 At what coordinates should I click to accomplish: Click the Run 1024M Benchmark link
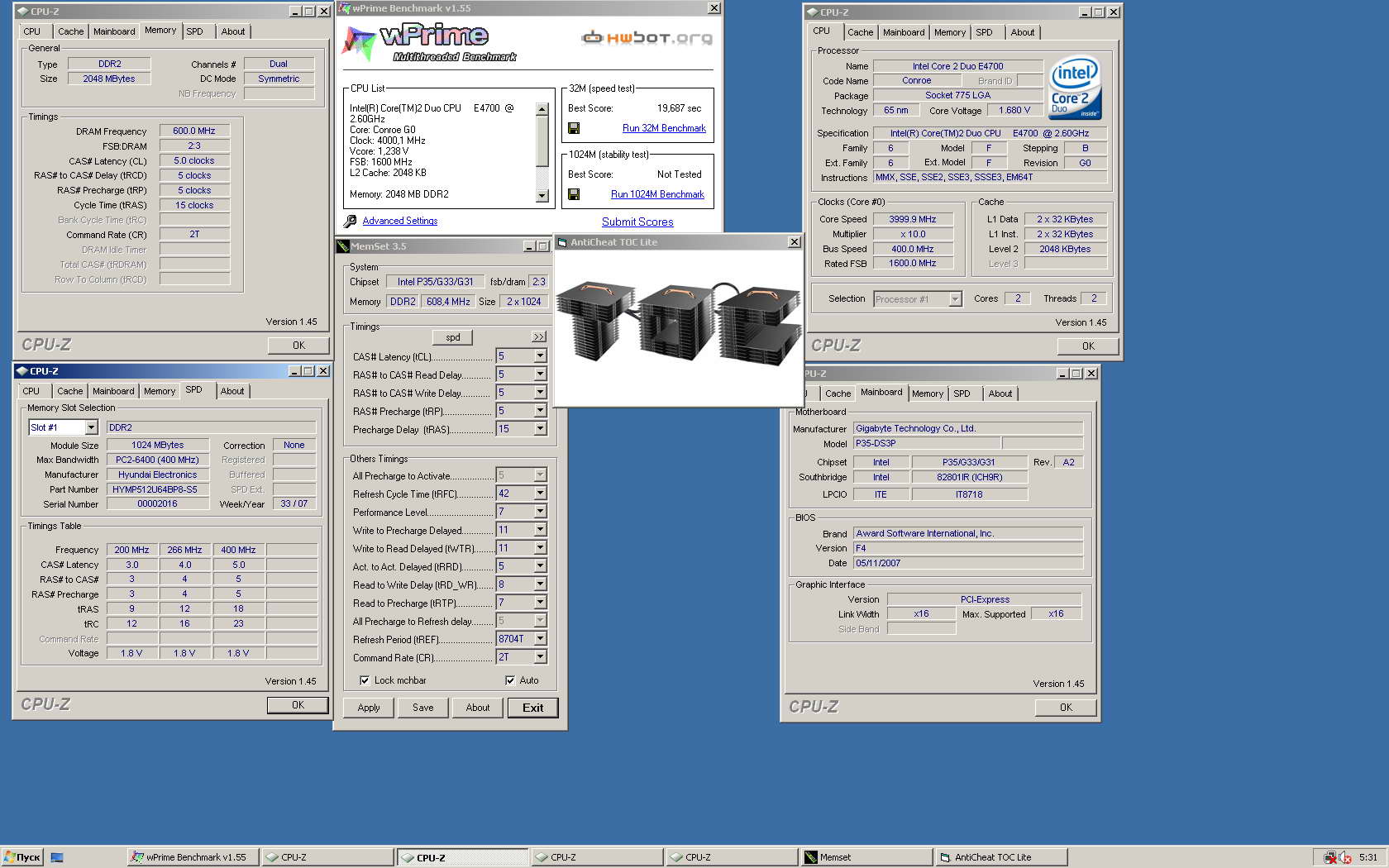pyautogui.click(x=657, y=194)
